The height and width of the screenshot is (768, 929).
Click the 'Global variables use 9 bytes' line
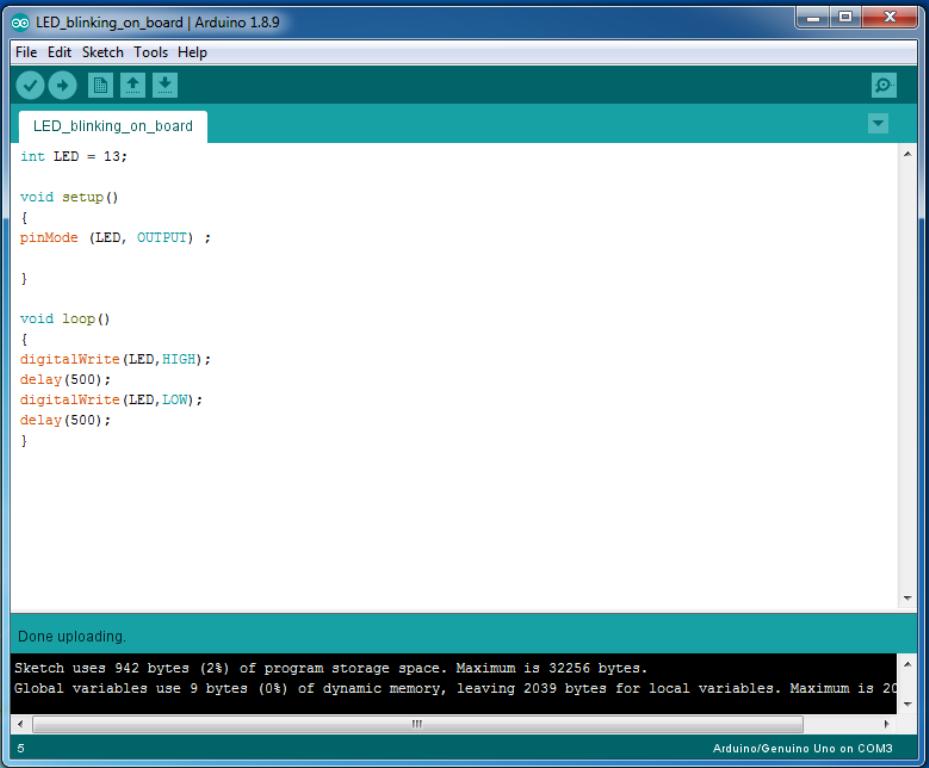455,688
